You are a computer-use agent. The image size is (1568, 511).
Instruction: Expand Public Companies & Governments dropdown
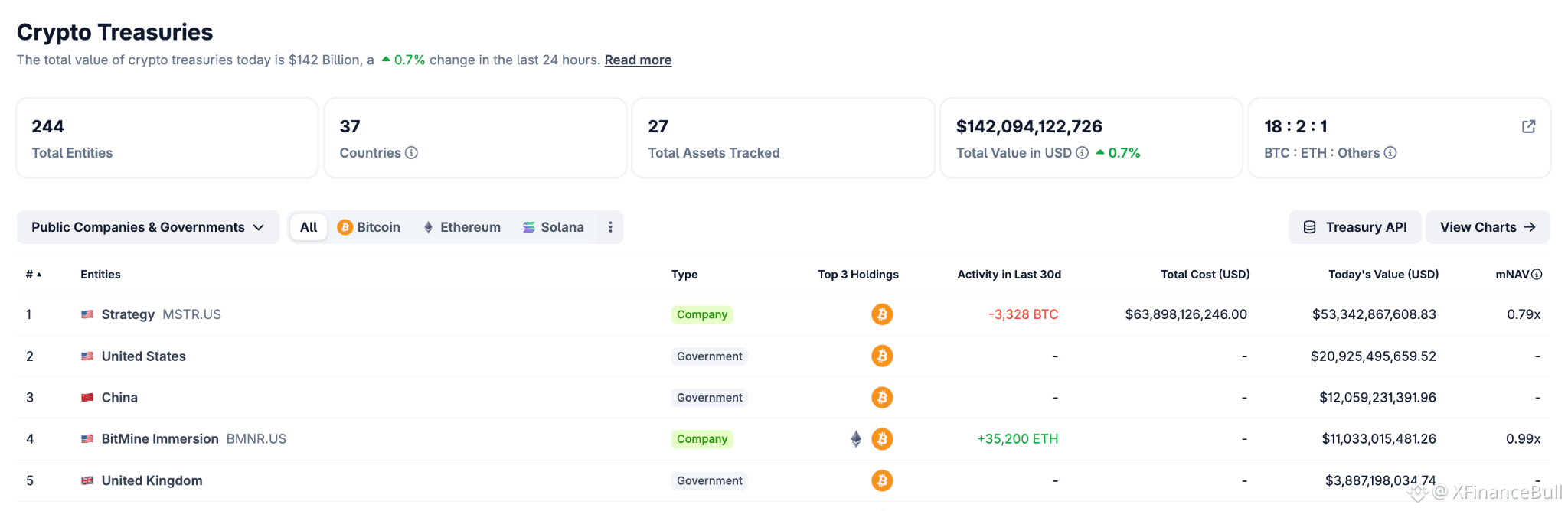point(148,227)
